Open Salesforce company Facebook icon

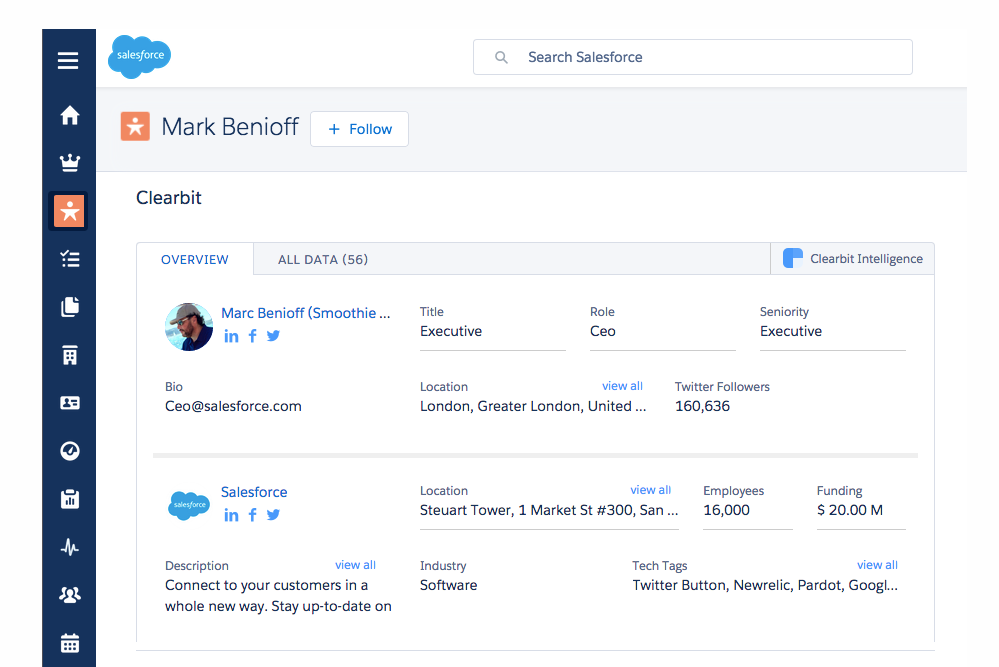252,515
